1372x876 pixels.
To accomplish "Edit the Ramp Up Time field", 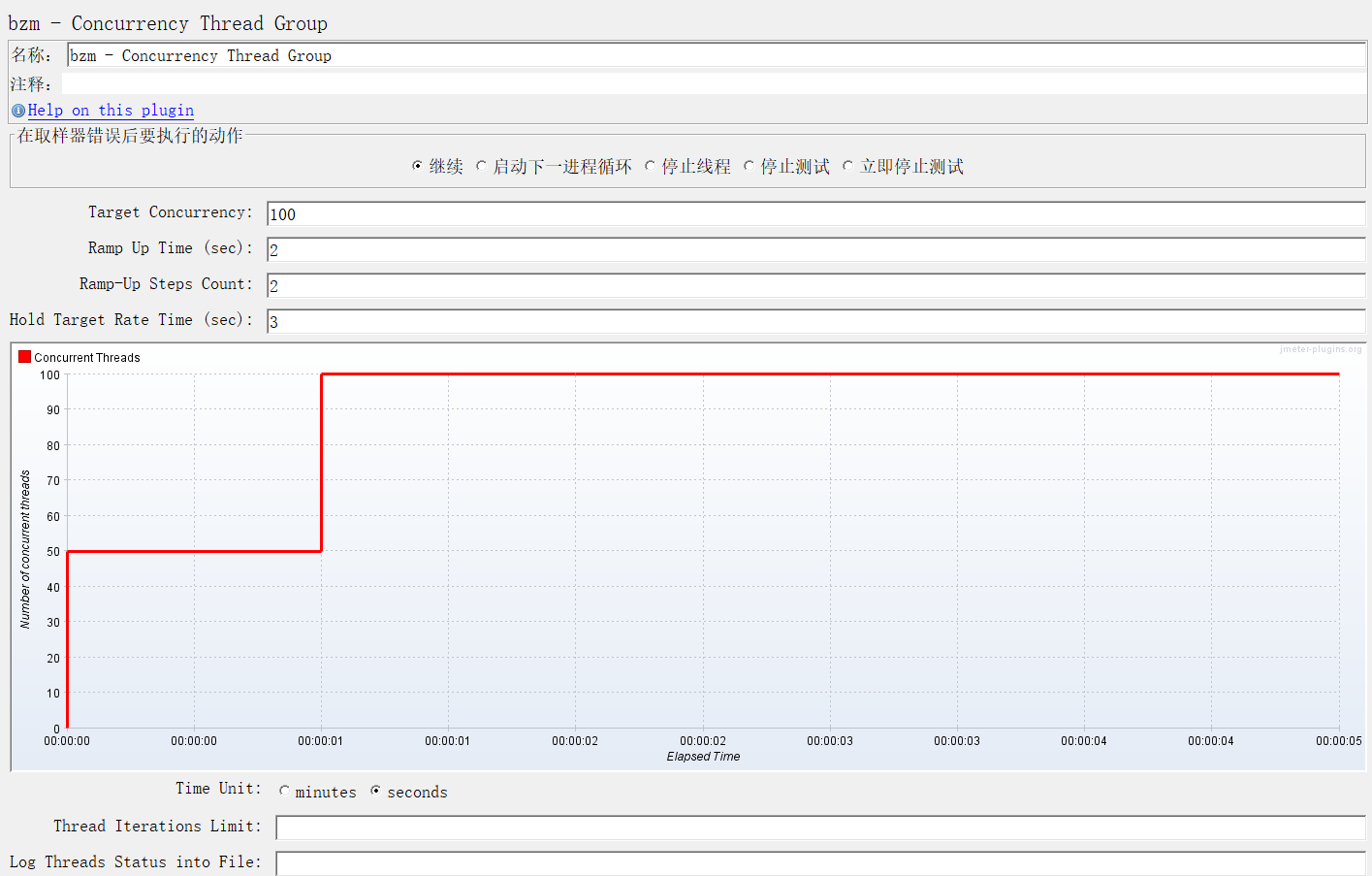I will click(x=816, y=249).
